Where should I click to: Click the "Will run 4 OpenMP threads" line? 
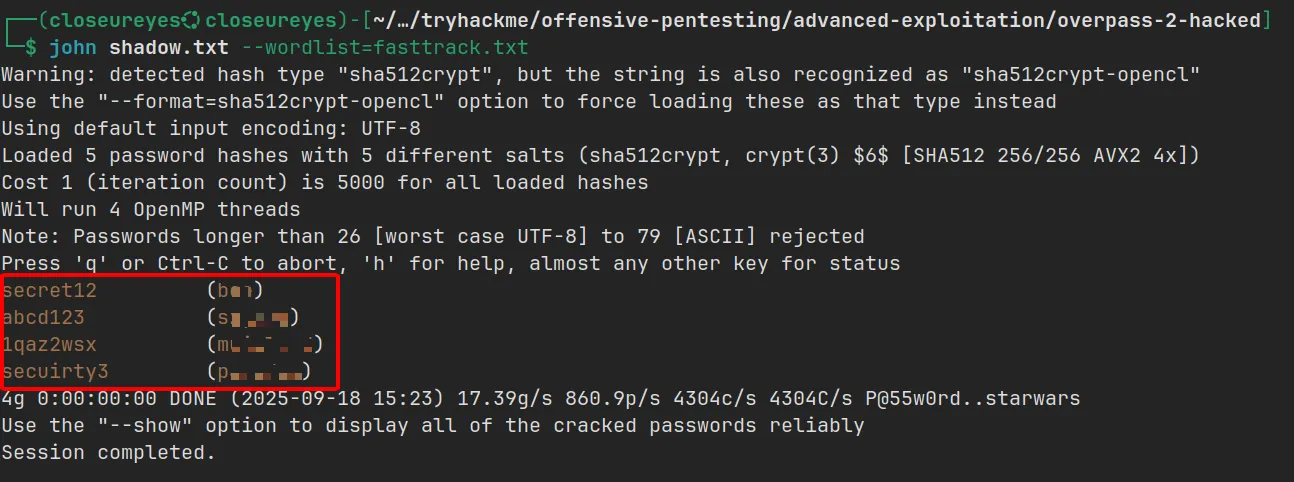tap(151, 210)
